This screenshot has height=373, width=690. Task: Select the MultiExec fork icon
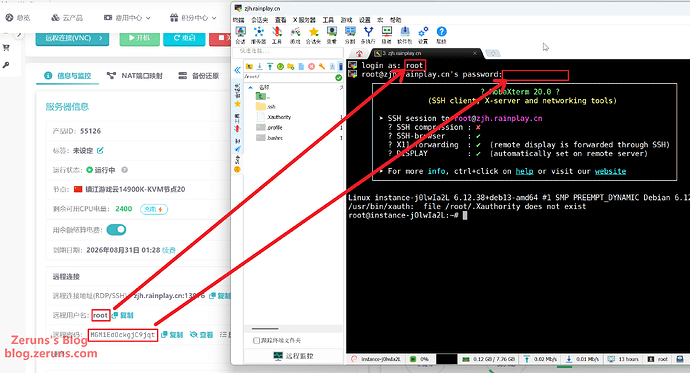click(x=368, y=35)
